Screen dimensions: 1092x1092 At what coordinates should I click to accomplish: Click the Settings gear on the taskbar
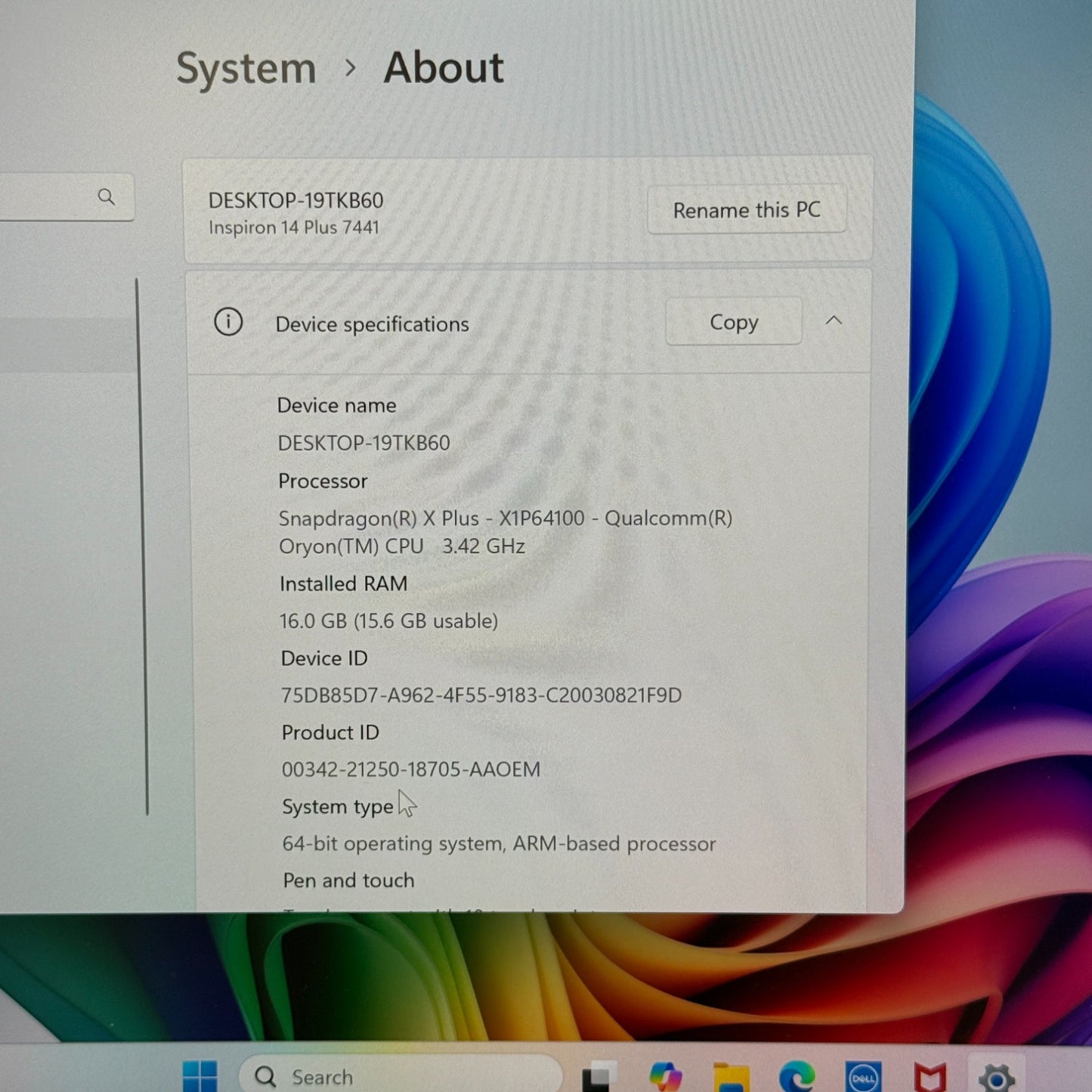click(x=996, y=1078)
